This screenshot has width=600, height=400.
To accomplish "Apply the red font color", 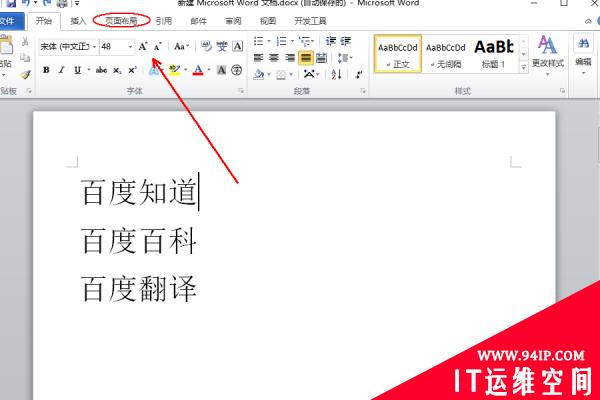I will pyautogui.click(x=198, y=70).
